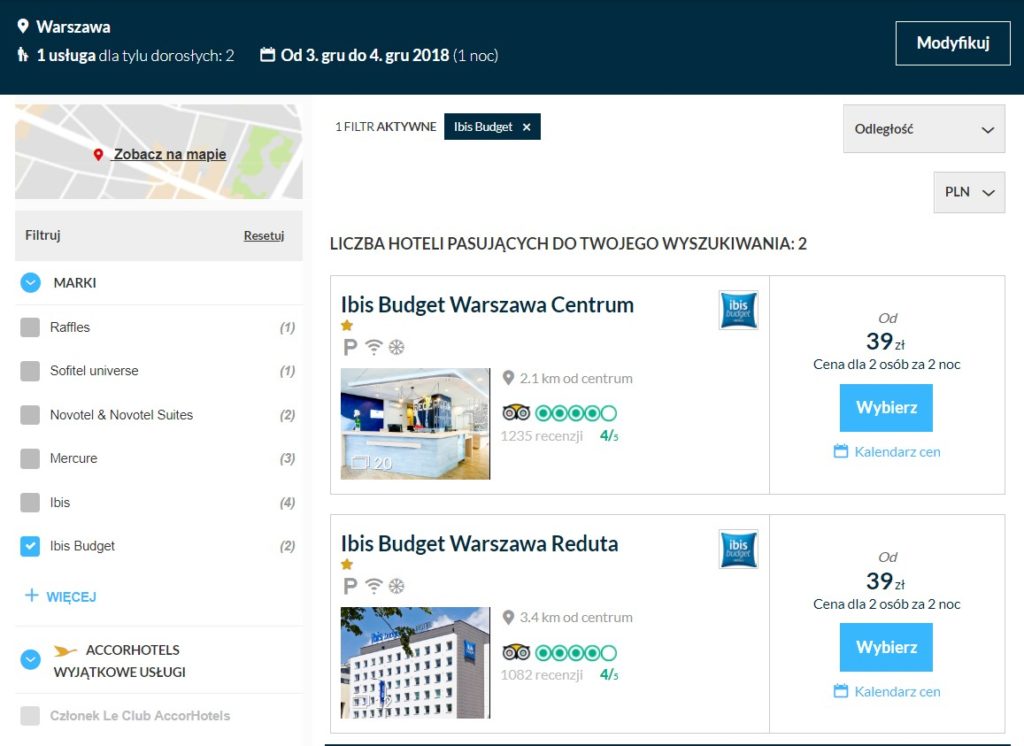Uncheck the Ibis Budget brand checkbox

(30, 546)
